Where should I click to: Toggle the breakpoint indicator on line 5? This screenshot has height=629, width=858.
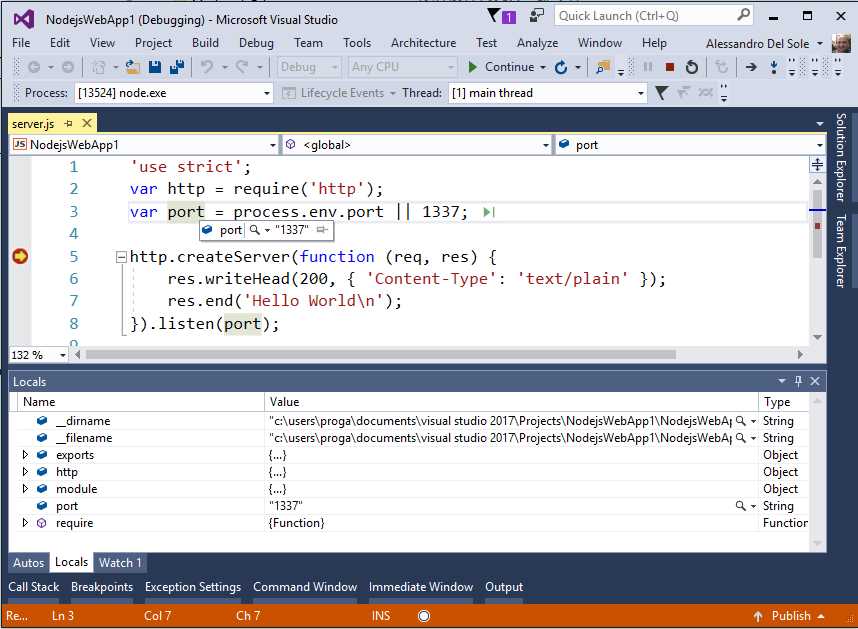20,256
